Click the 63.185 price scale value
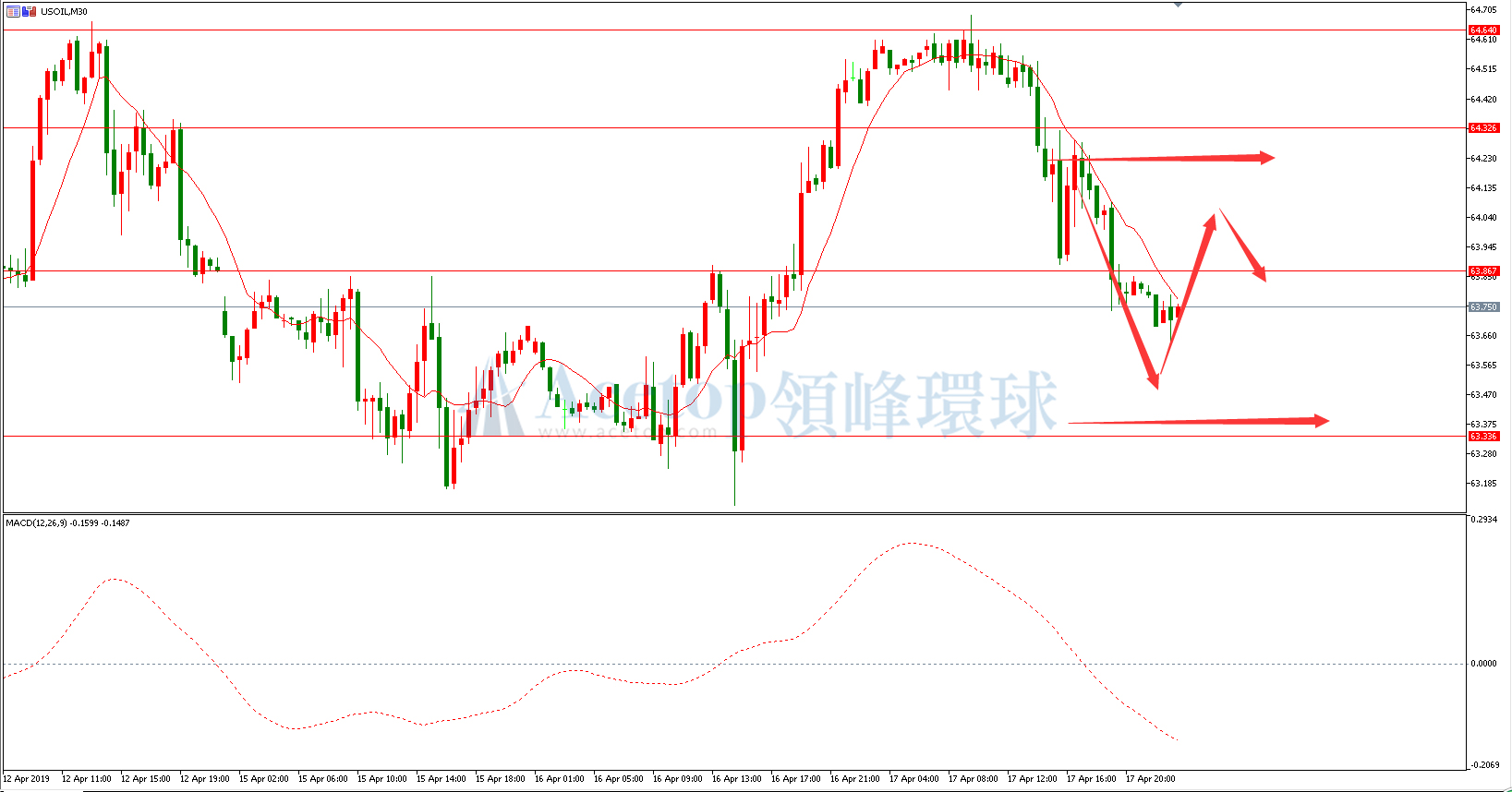Screen dimensions: 1512x792 (x=1483, y=483)
